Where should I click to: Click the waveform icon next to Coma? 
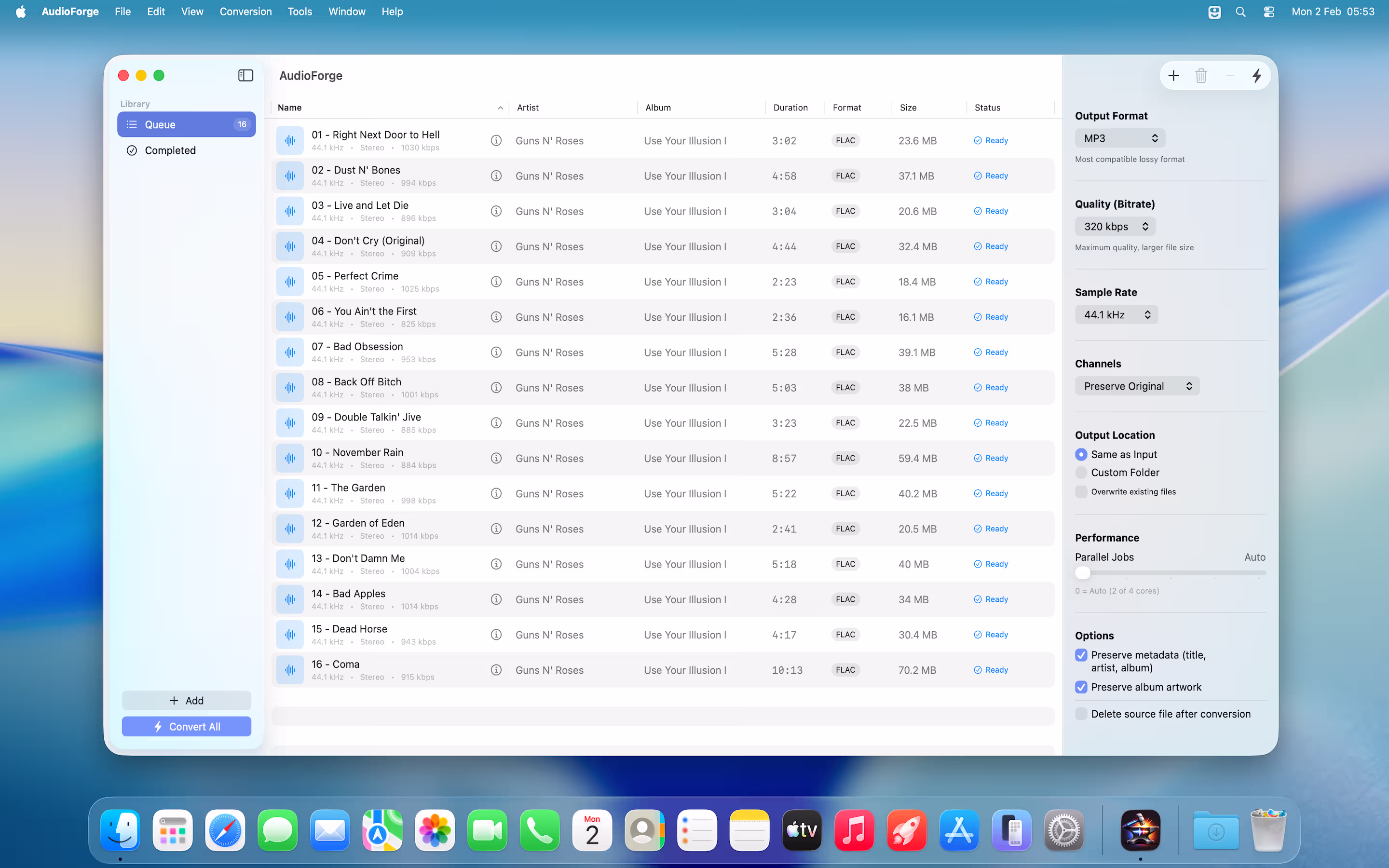pyautogui.click(x=290, y=669)
